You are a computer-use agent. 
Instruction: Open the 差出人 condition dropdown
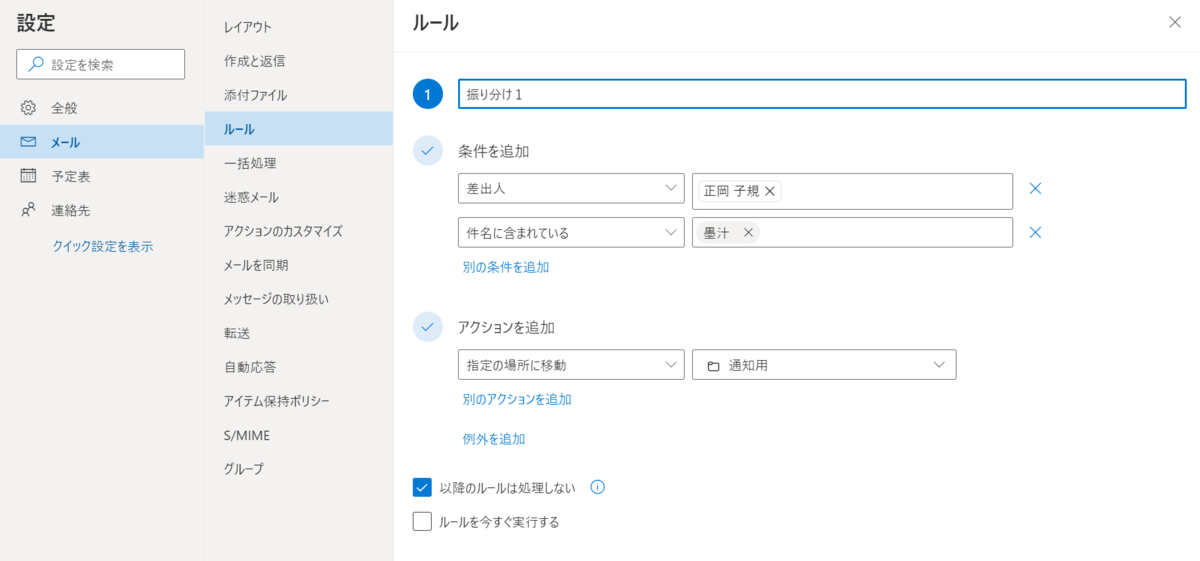571,189
